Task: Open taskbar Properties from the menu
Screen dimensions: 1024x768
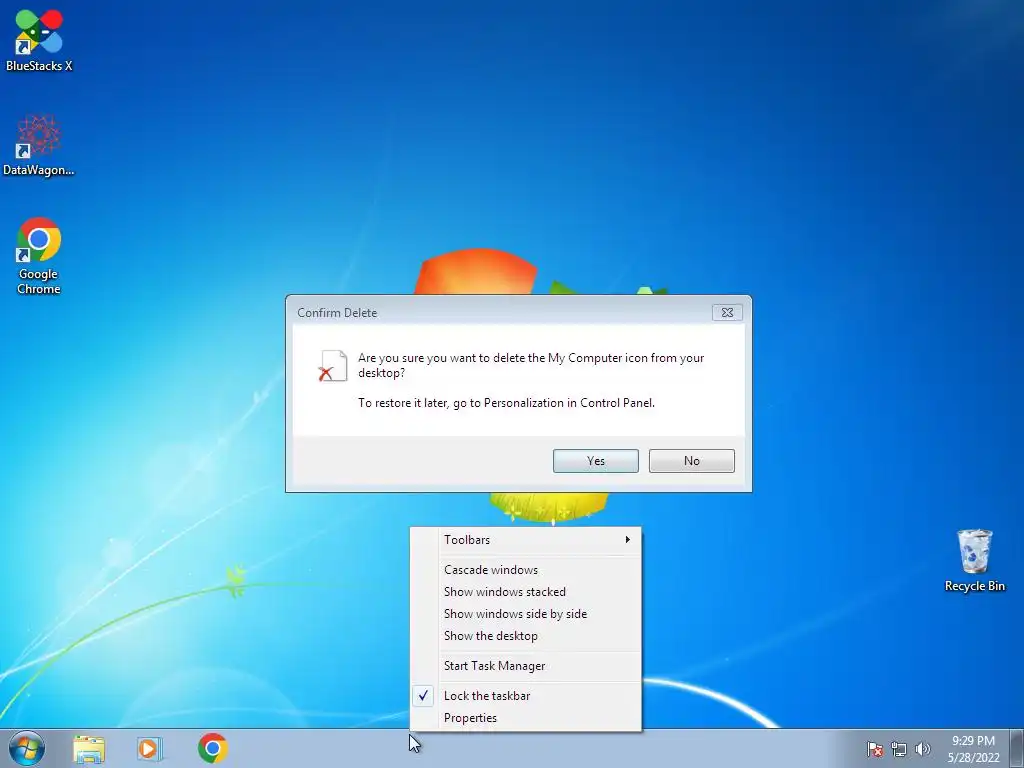Action: pyautogui.click(x=526, y=718)
